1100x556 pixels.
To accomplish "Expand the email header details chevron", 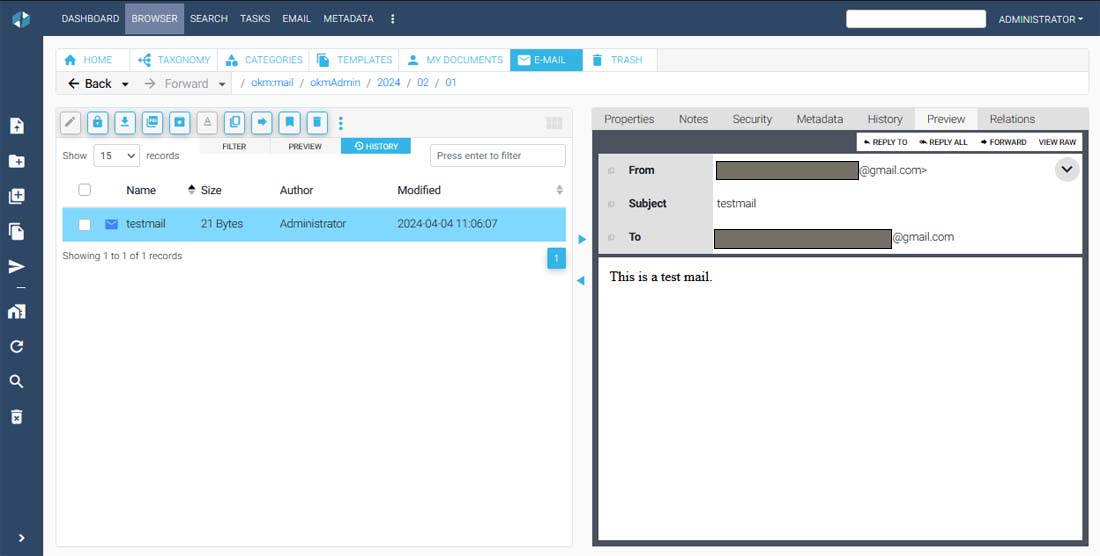I will click(x=1066, y=170).
